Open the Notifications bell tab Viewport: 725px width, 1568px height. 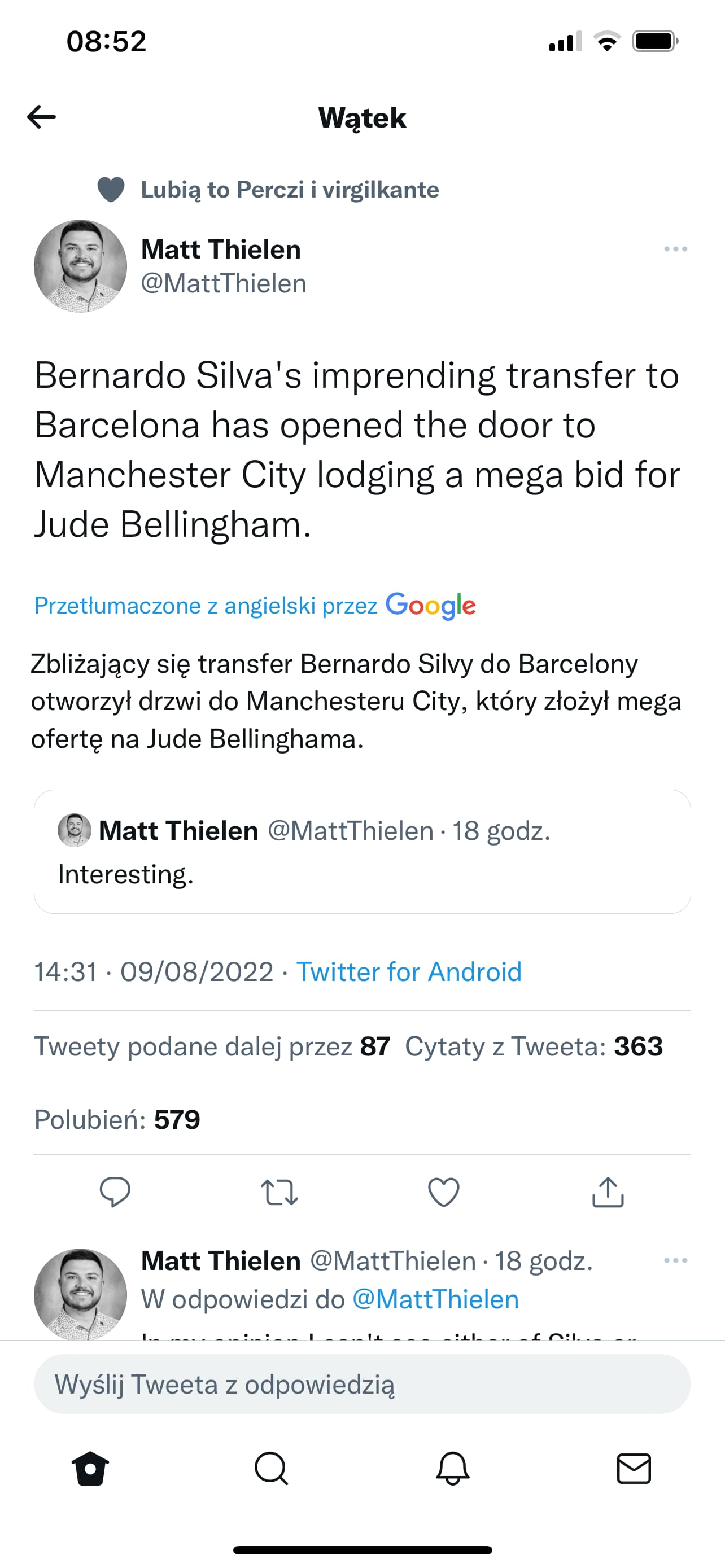pos(452,1468)
